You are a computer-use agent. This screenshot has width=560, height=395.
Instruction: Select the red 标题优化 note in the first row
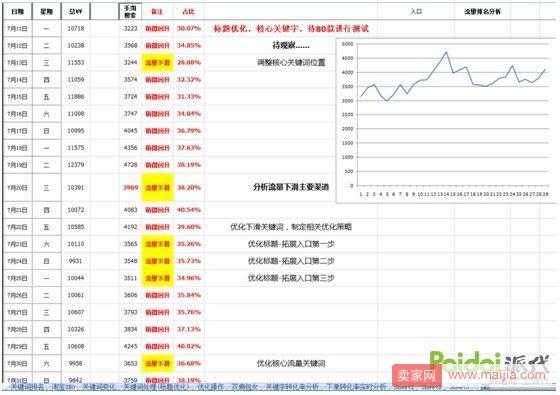[291, 29]
